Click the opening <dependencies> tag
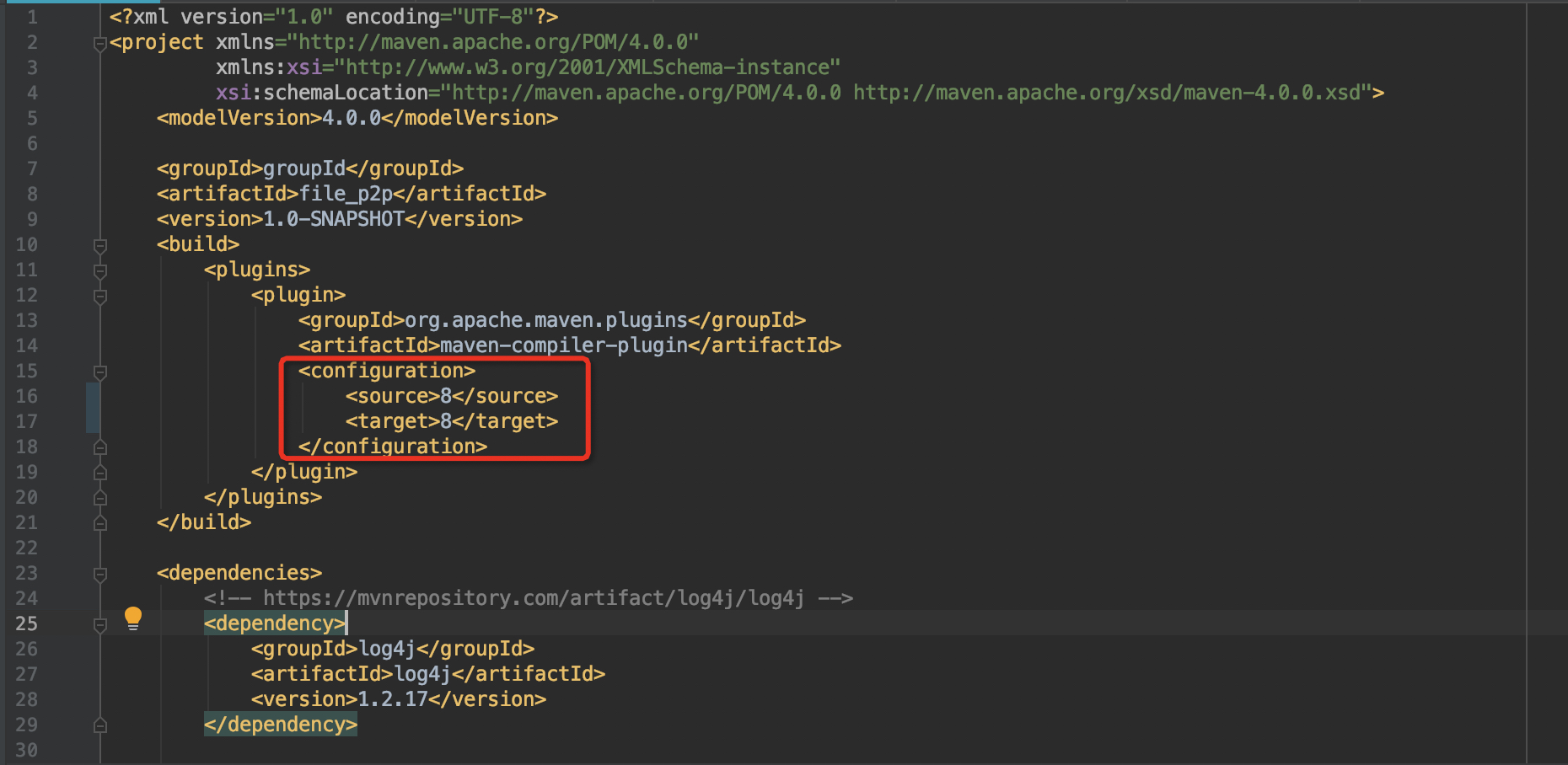Screen dimensions: 1568x765 [x=239, y=573]
